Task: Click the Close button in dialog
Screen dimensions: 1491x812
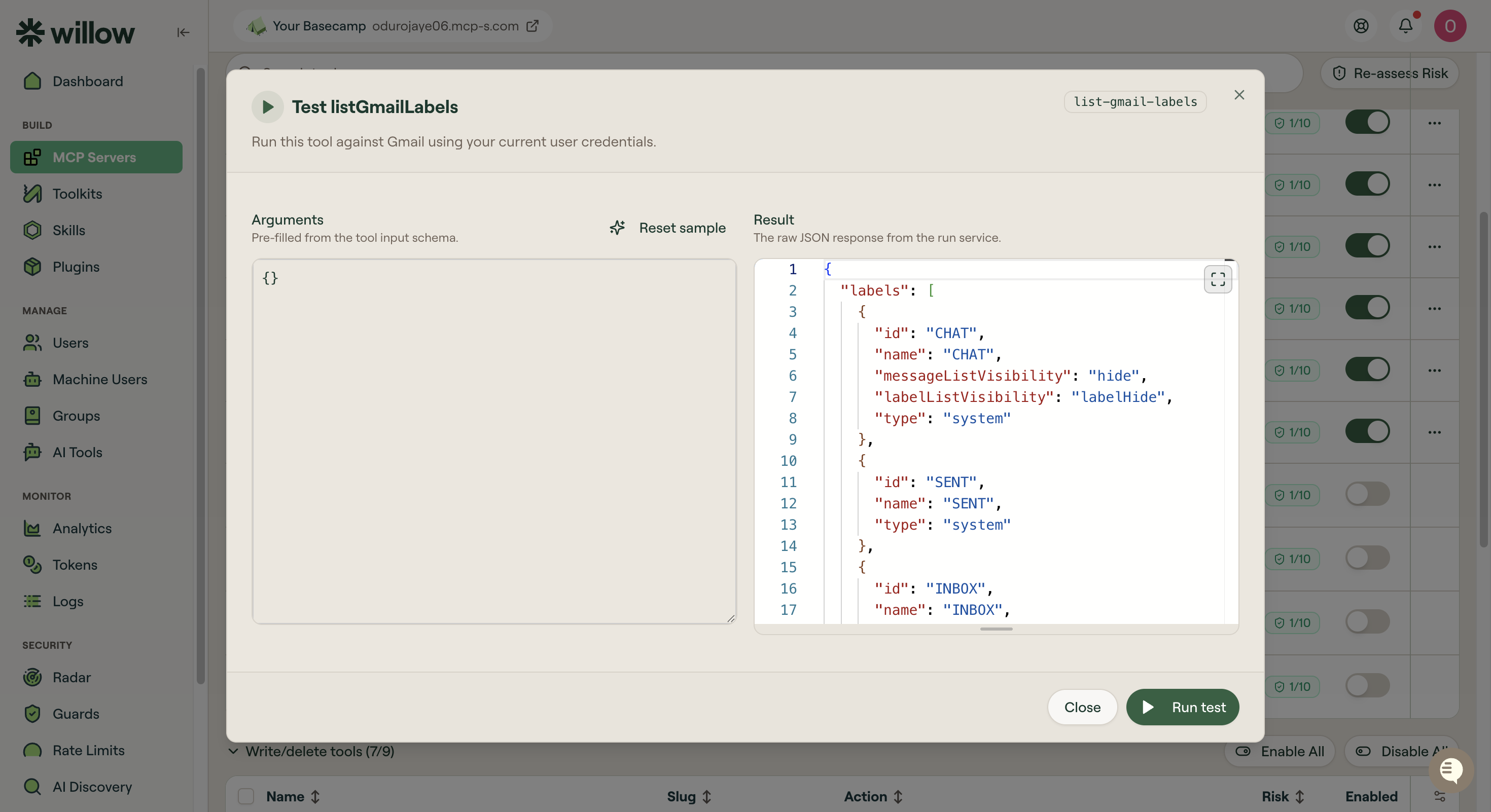Action: [1082, 707]
